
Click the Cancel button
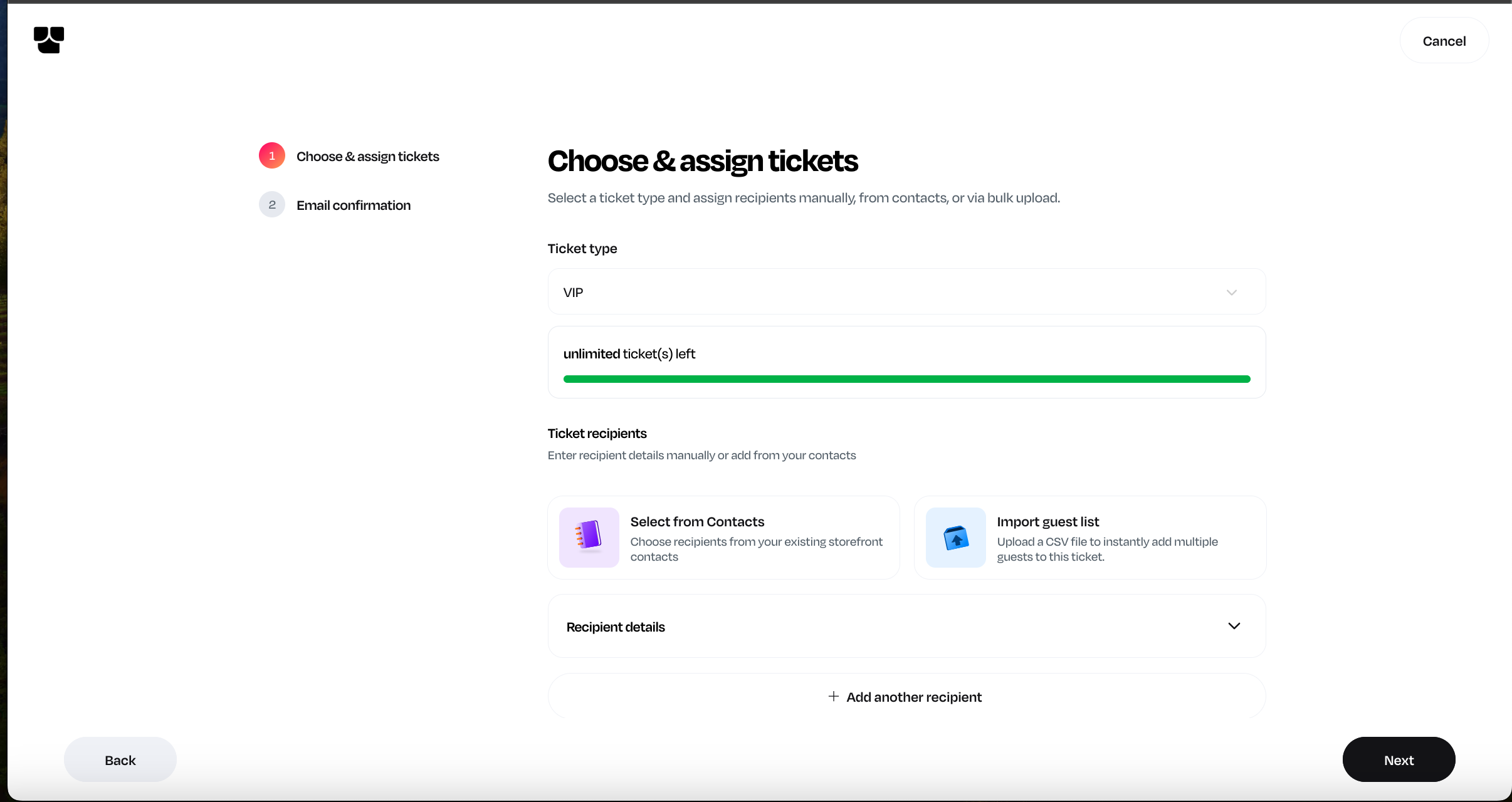tap(1444, 41)
